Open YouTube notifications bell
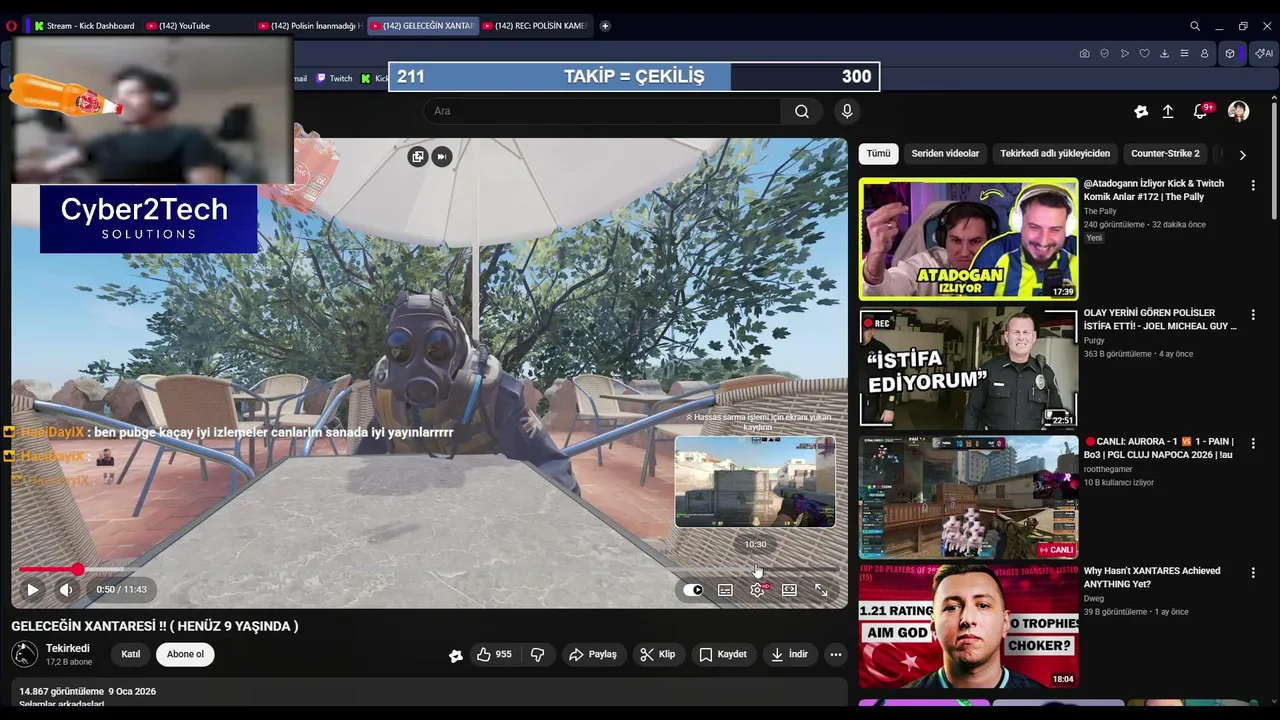 [x=1200, y=112]
